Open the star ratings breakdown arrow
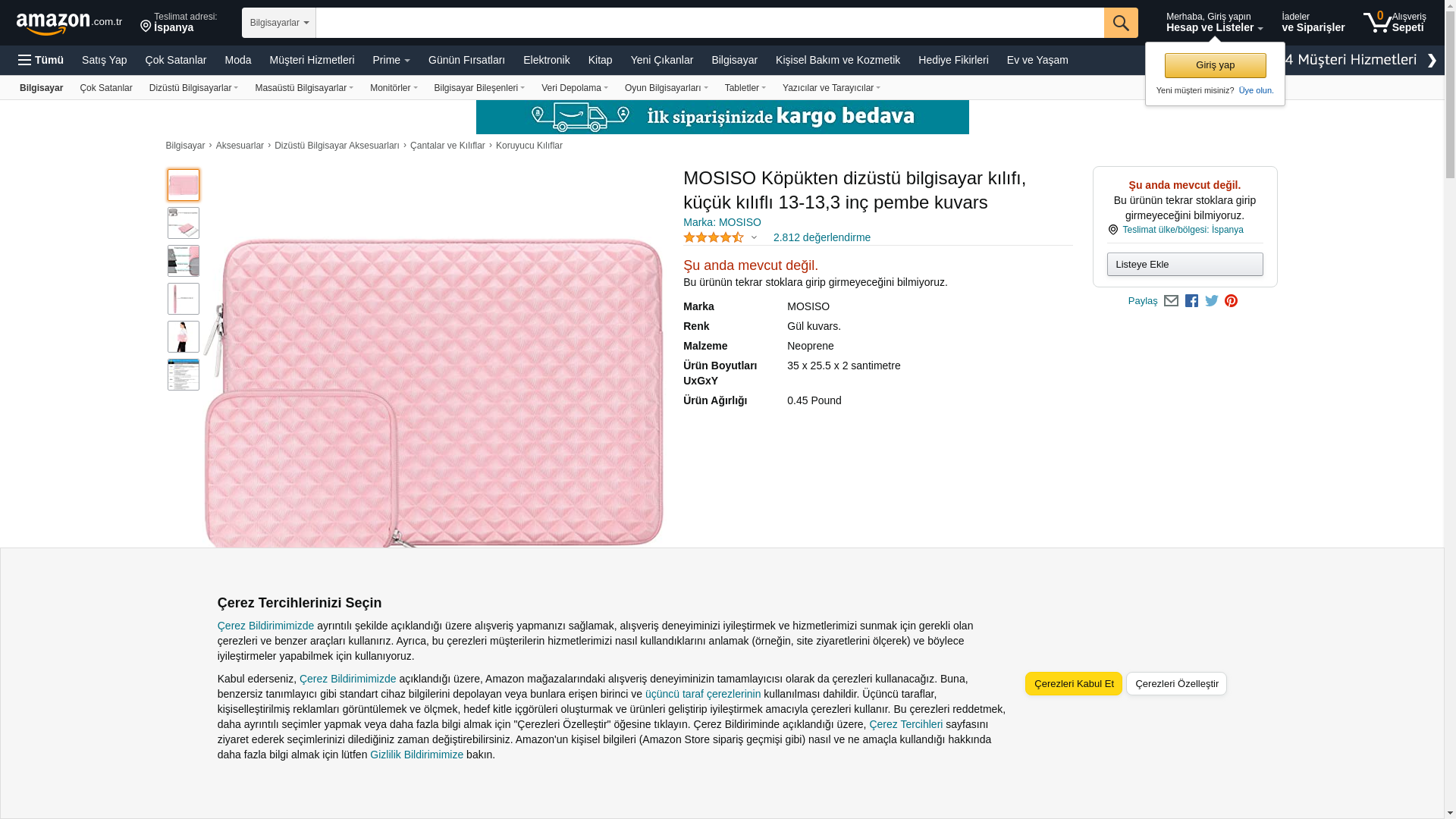This screenshot has height=819, width=1456. [x=754, y=238]
